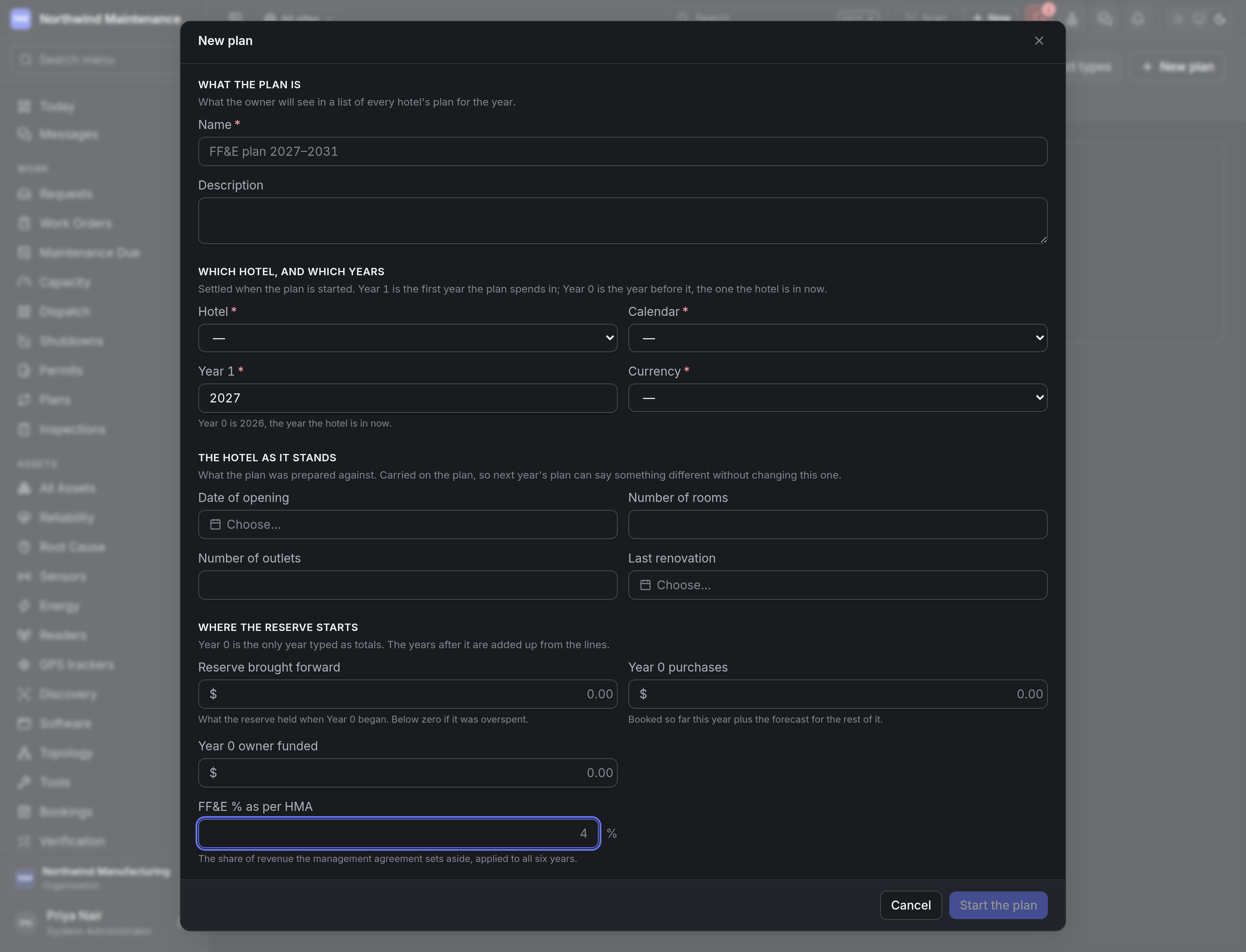Click the Today sidebar icon
The width and height of the screenshot is (1246, 952).
[x=24, y=106]
